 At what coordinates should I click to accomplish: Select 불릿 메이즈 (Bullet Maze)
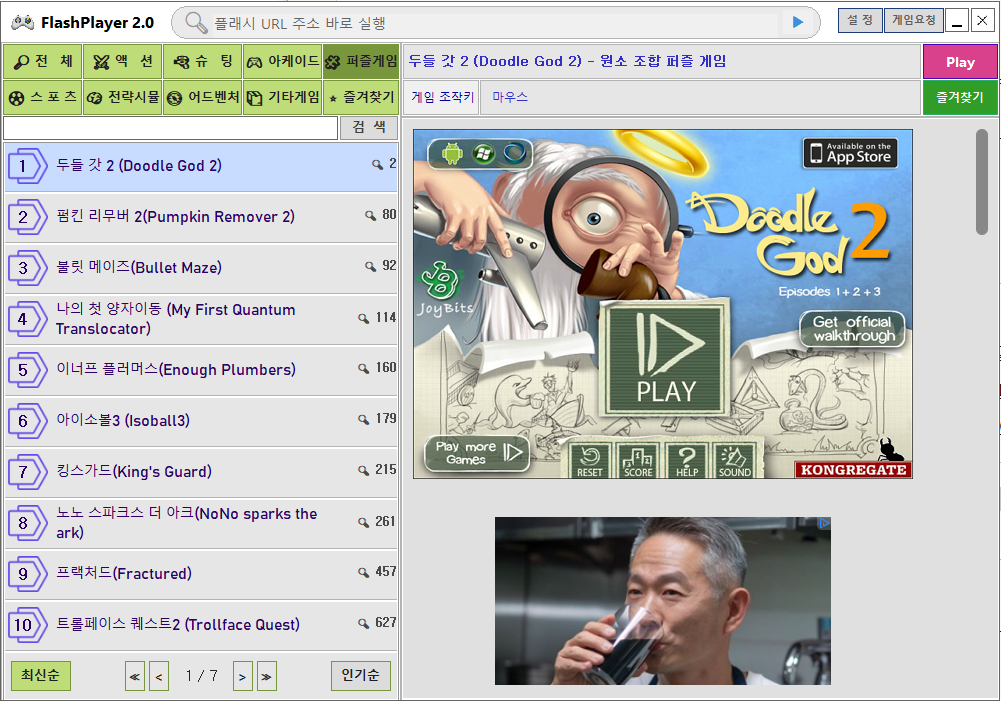click(201, 268)
